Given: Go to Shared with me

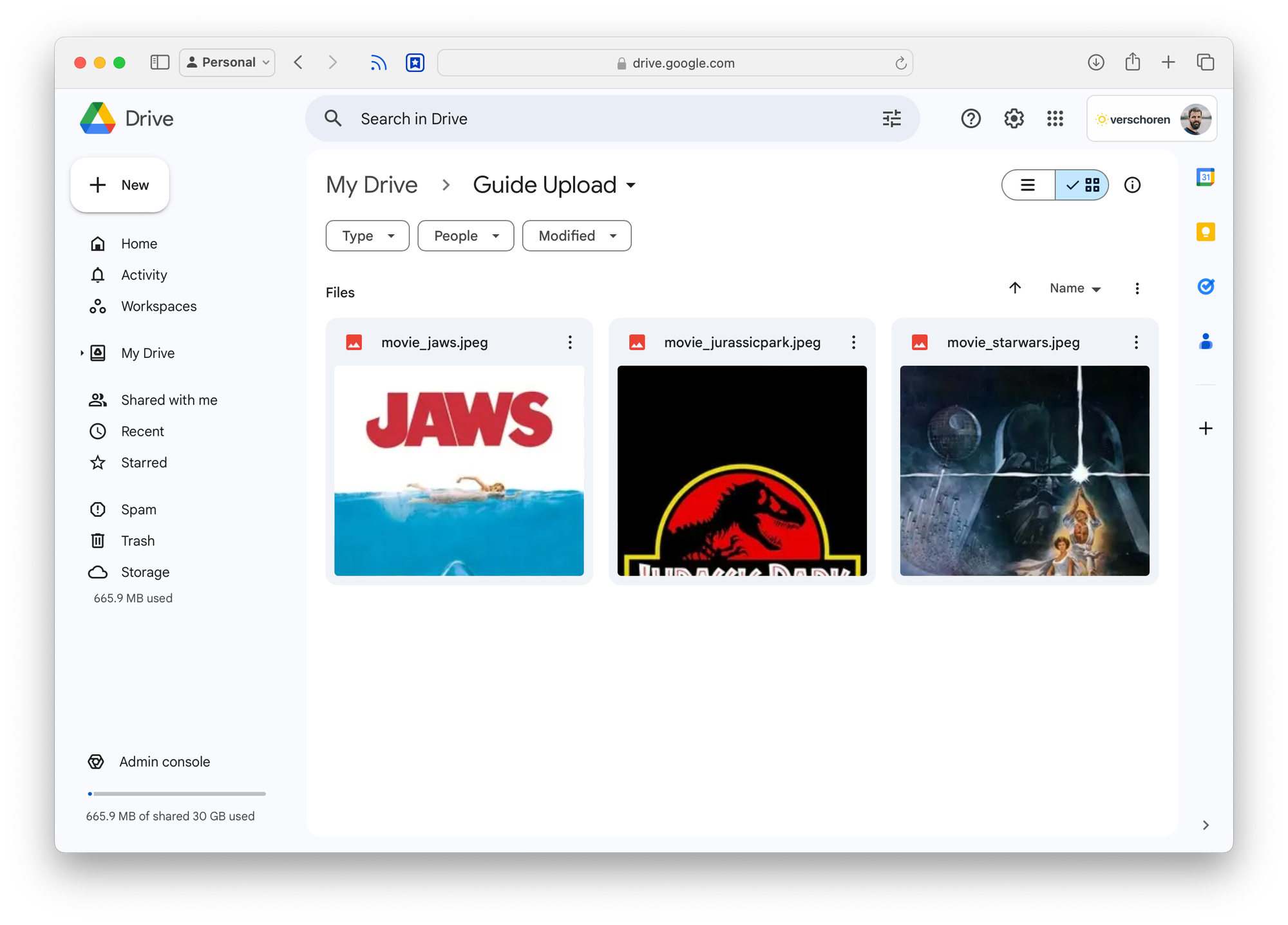Looking at the screenshot, I should click(169, 400).
